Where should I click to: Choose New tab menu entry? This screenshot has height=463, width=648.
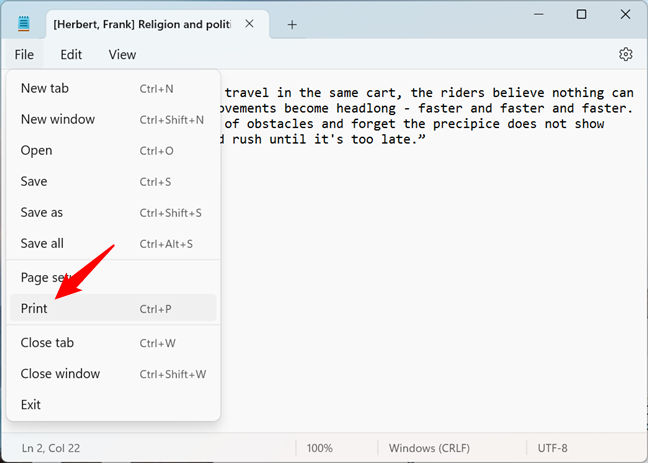coord(45,88)
